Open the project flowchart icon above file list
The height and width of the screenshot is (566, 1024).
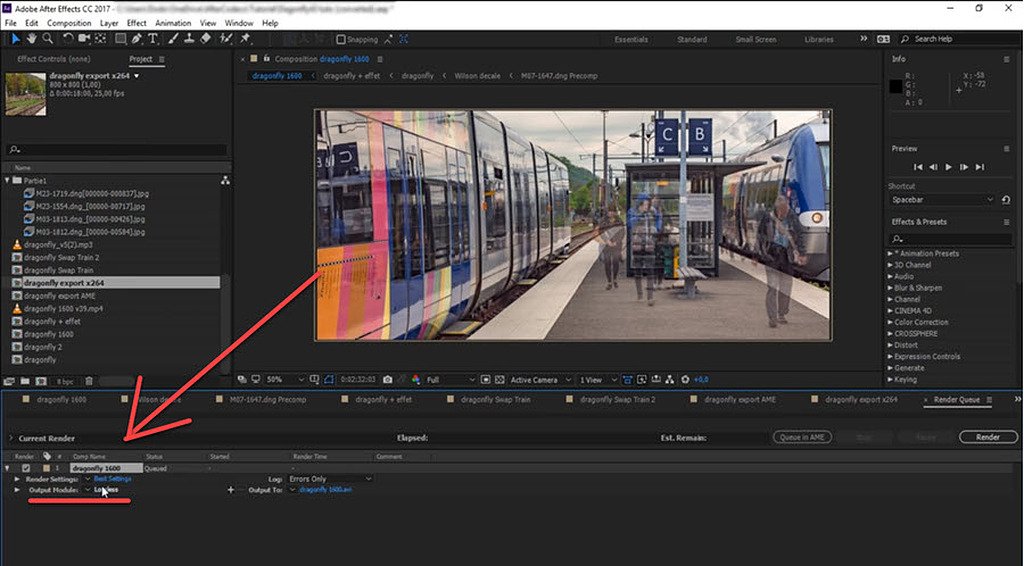pos(225,180)
